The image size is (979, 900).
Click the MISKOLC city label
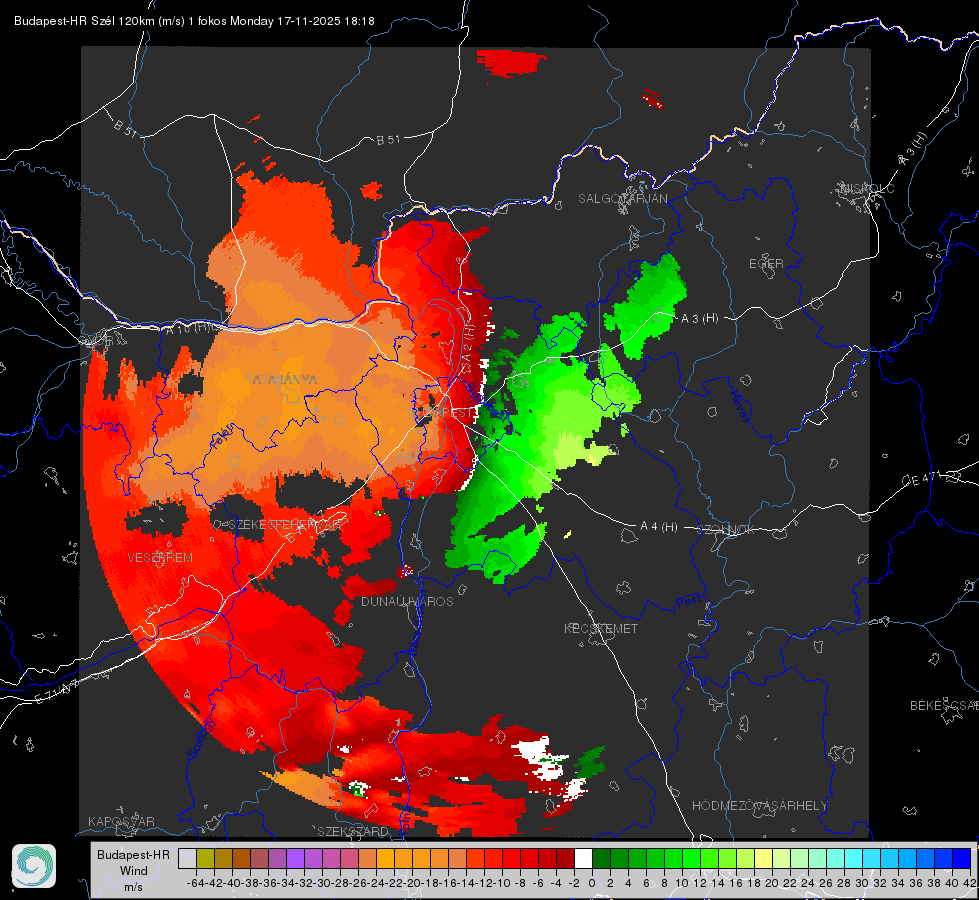point(867,188)
